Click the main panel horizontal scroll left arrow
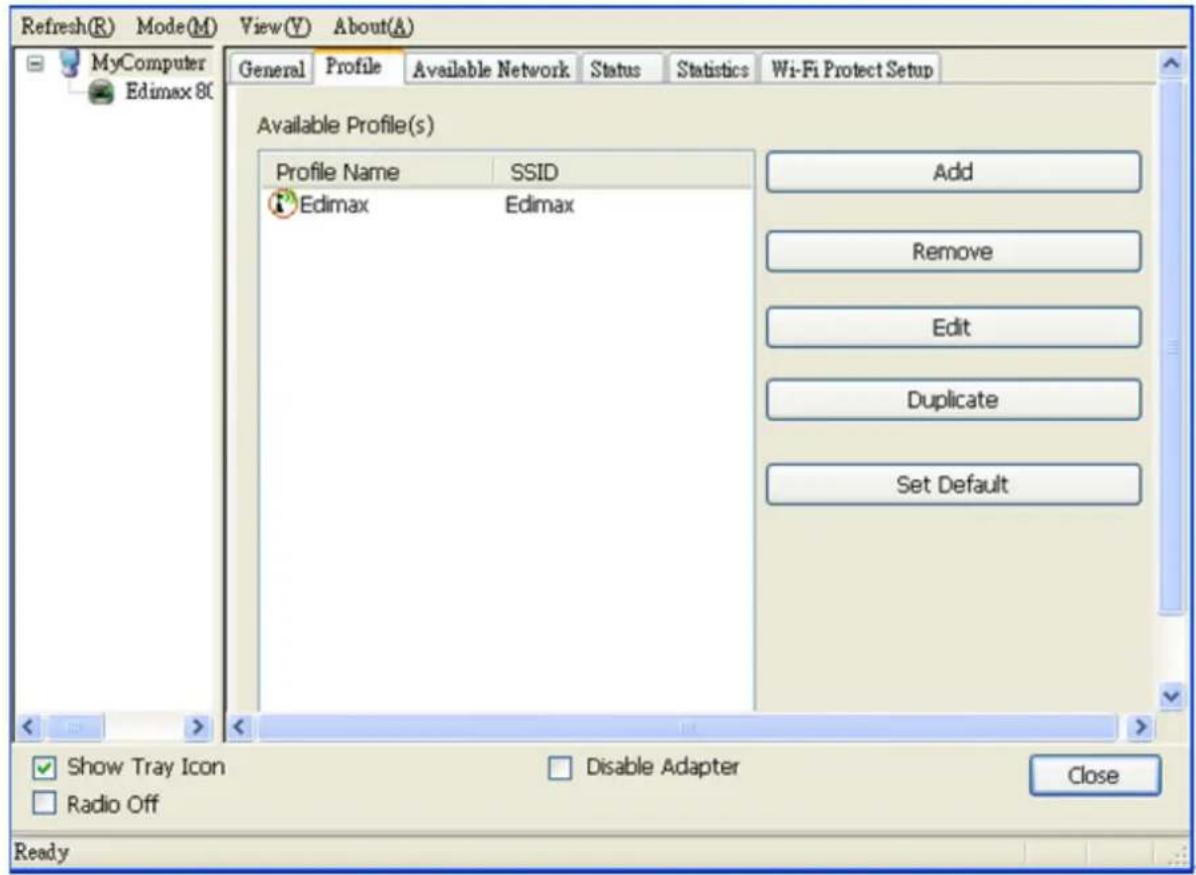The height and width of the screenshot is (875, 1196). click(x=239, y=726)
